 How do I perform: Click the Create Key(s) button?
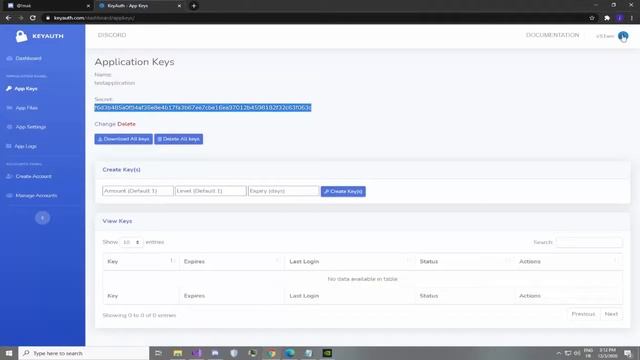point(343,191)
